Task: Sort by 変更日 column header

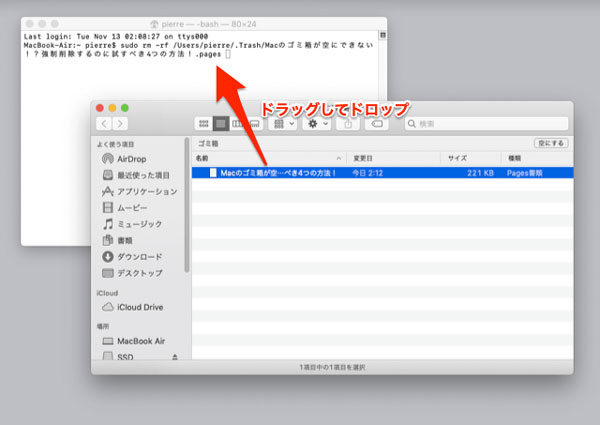Action: 393,158
